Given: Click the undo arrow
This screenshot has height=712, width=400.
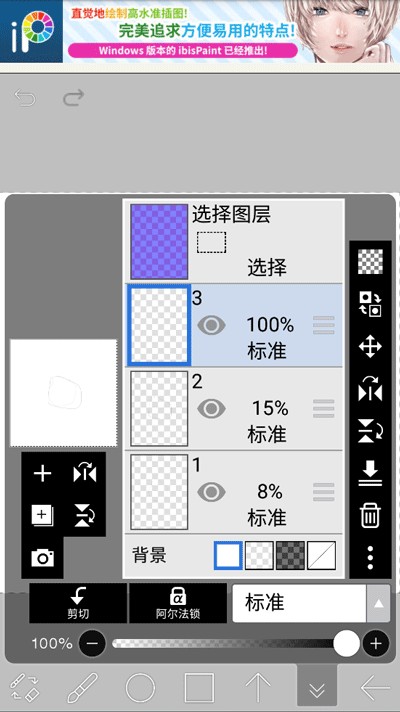Looking at the screenshot, I should [25, 97].
